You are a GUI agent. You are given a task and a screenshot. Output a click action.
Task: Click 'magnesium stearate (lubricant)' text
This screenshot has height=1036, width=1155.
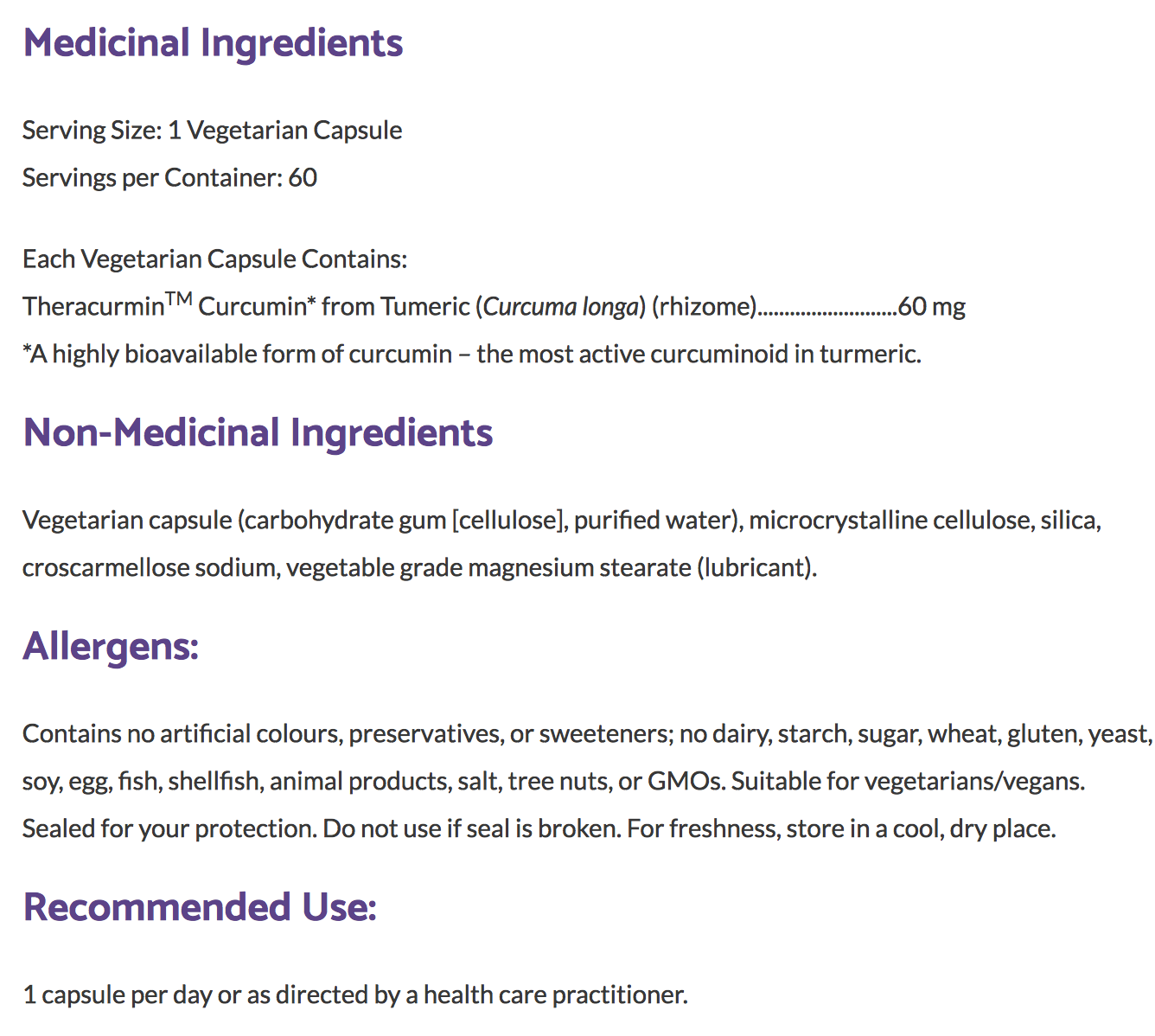[616, 568]
